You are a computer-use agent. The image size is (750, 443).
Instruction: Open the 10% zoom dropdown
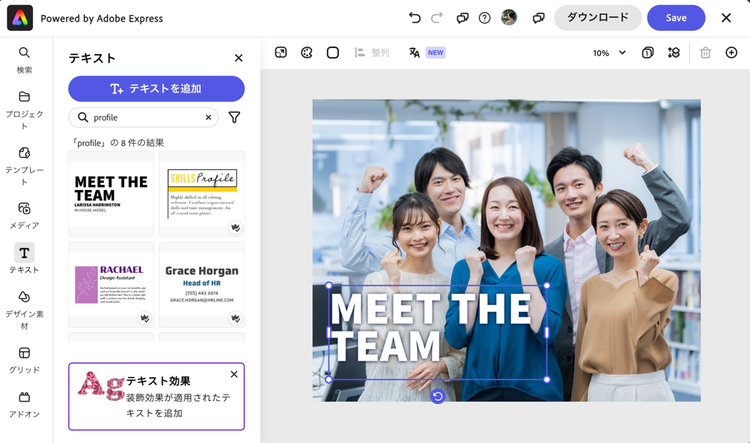609,53
